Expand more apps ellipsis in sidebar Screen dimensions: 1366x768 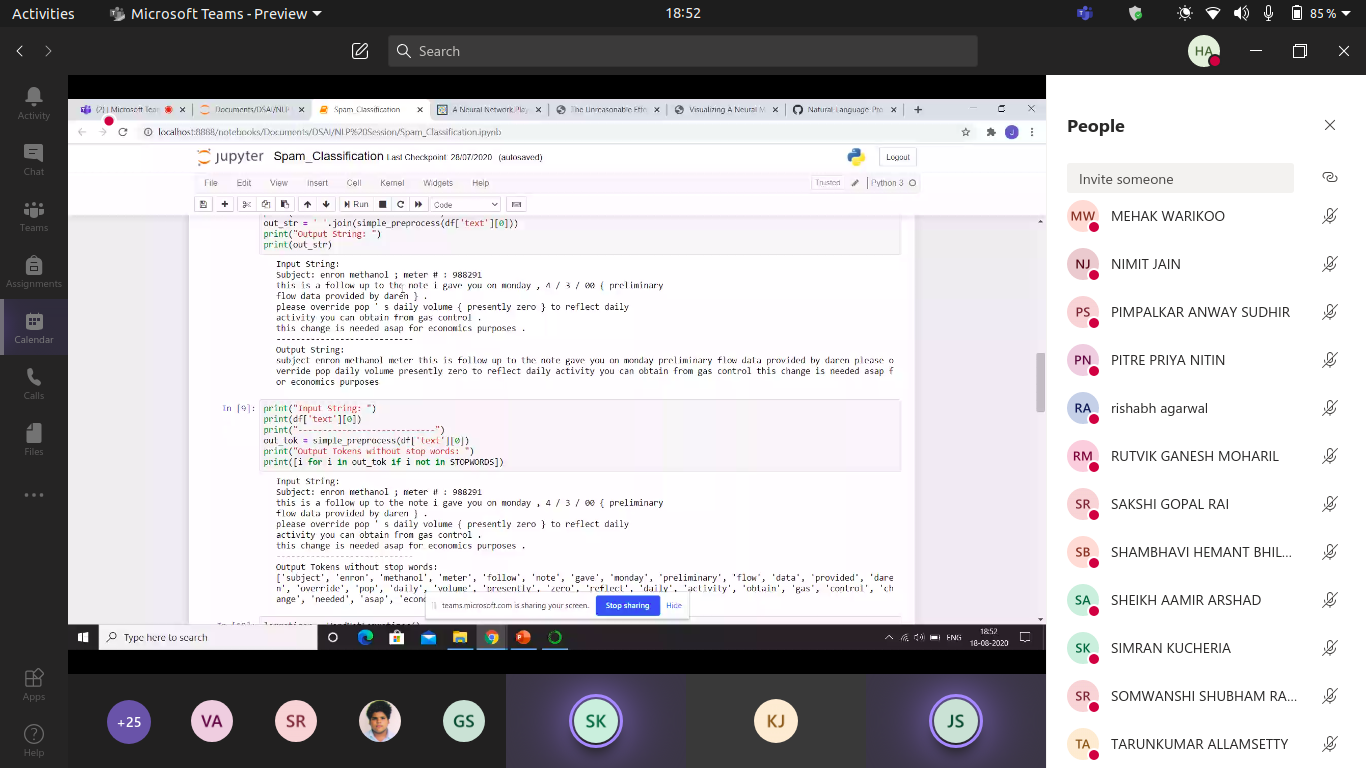pyautogui.click(x=33, y=495)
